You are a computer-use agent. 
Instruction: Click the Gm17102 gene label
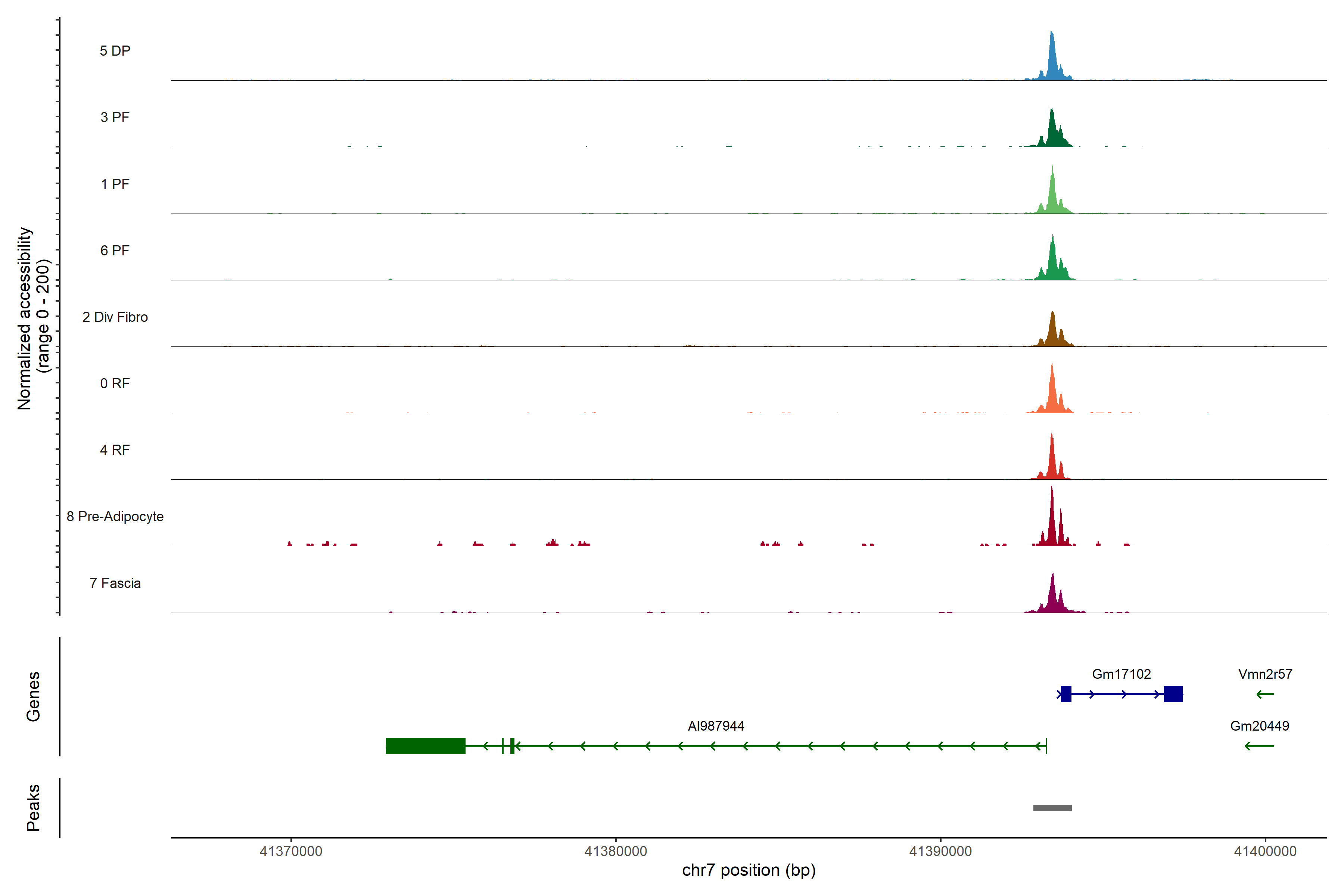pos(1121,674)
